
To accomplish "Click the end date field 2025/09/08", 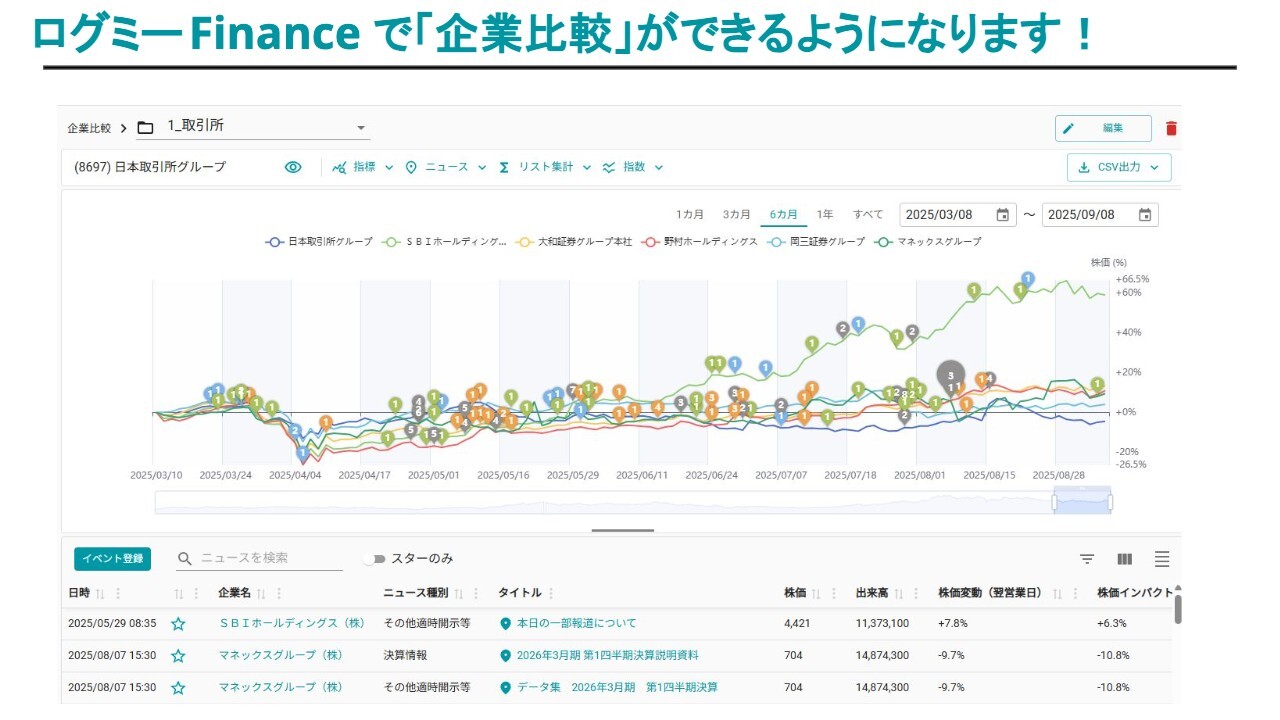I will [x=1100, y=215].
